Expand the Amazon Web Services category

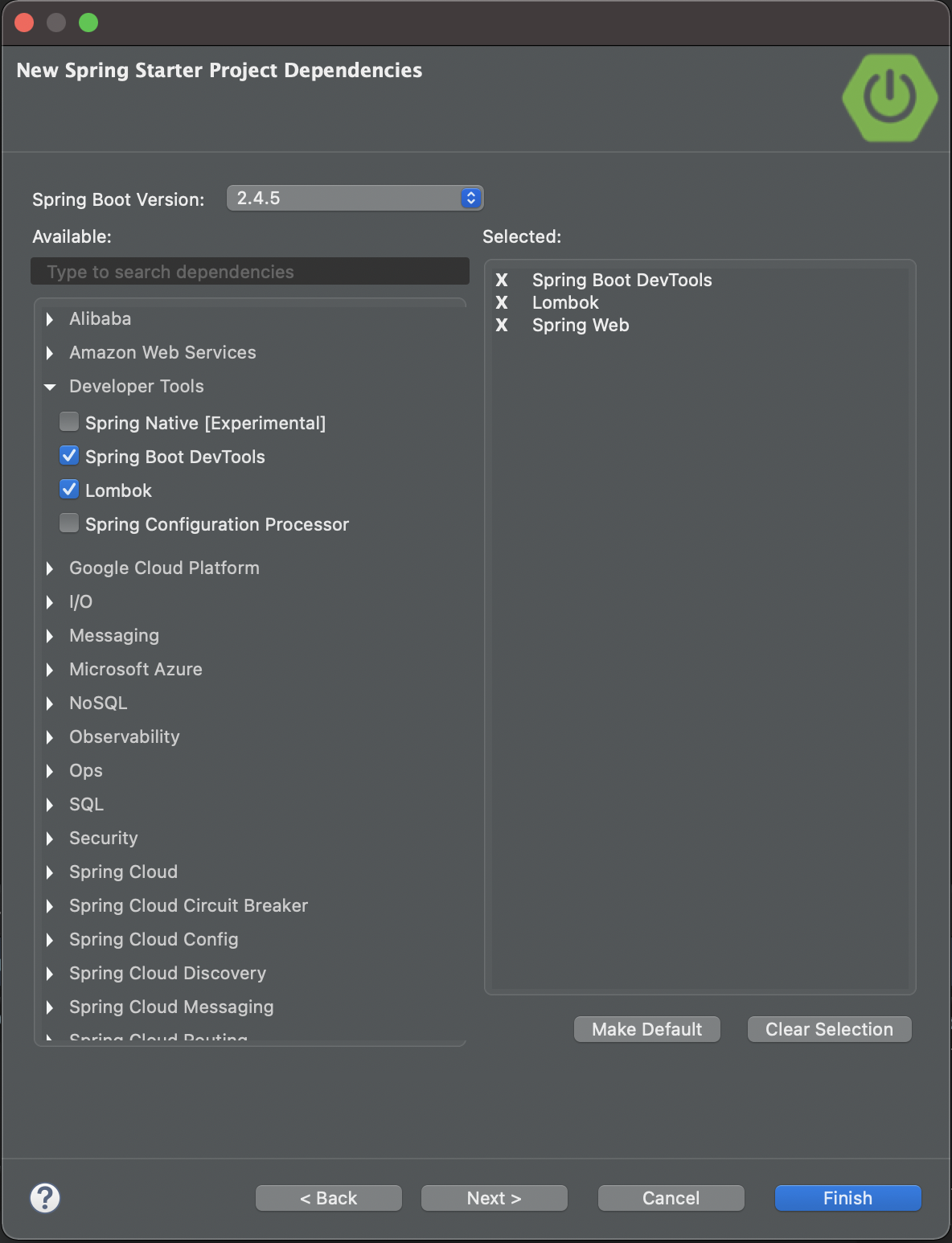click(50, 353)
